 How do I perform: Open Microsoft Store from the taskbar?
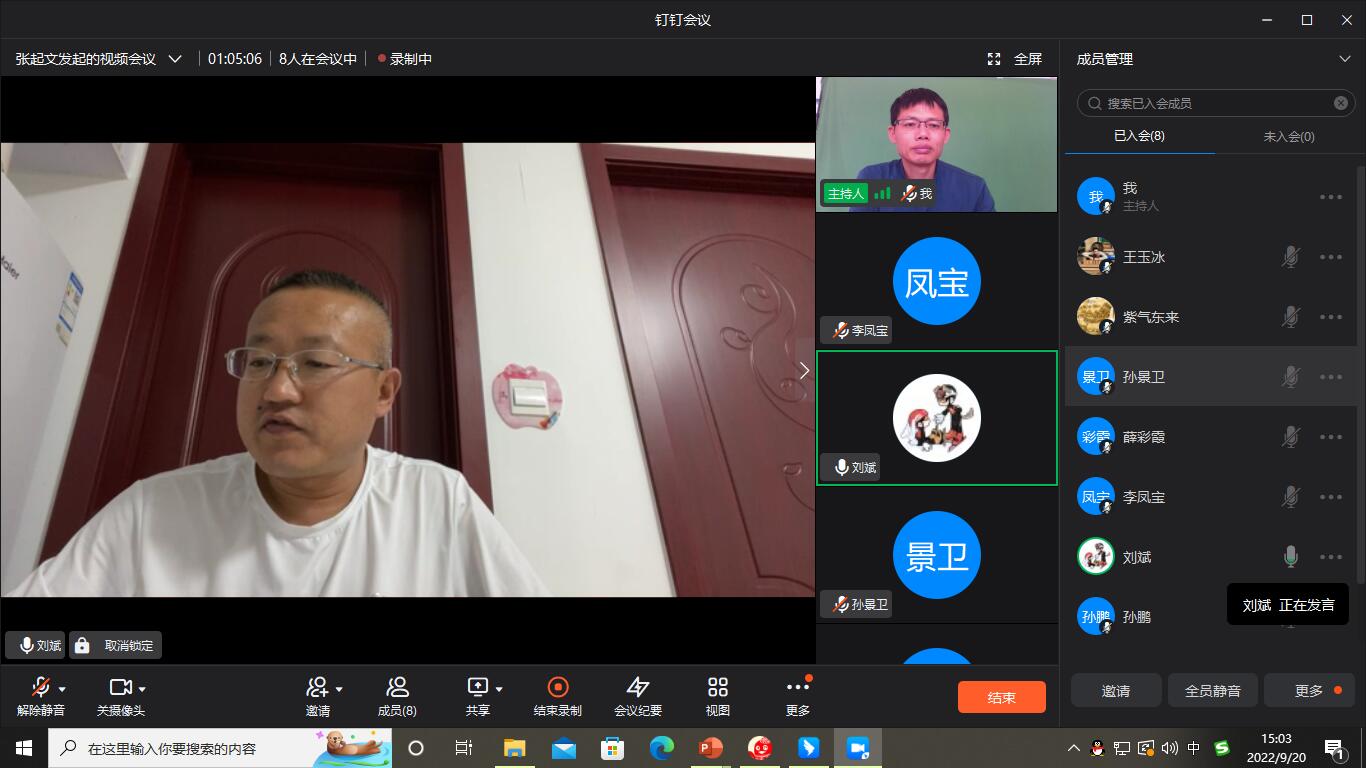tap(613, 748)
